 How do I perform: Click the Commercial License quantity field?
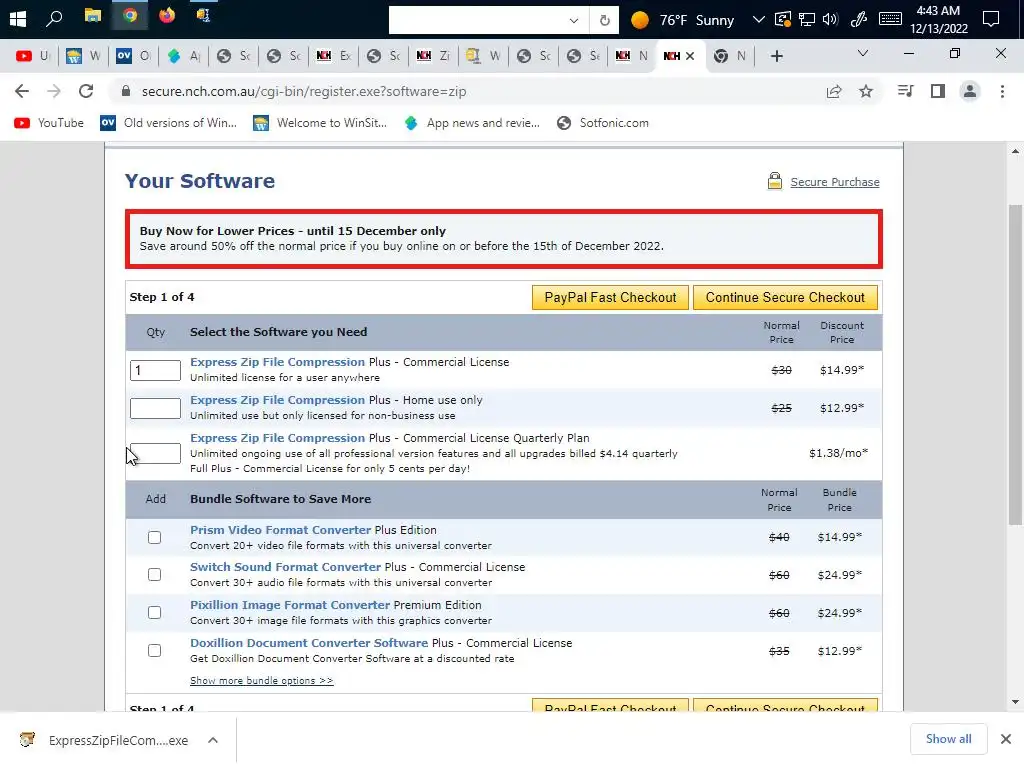click(155, 370)
